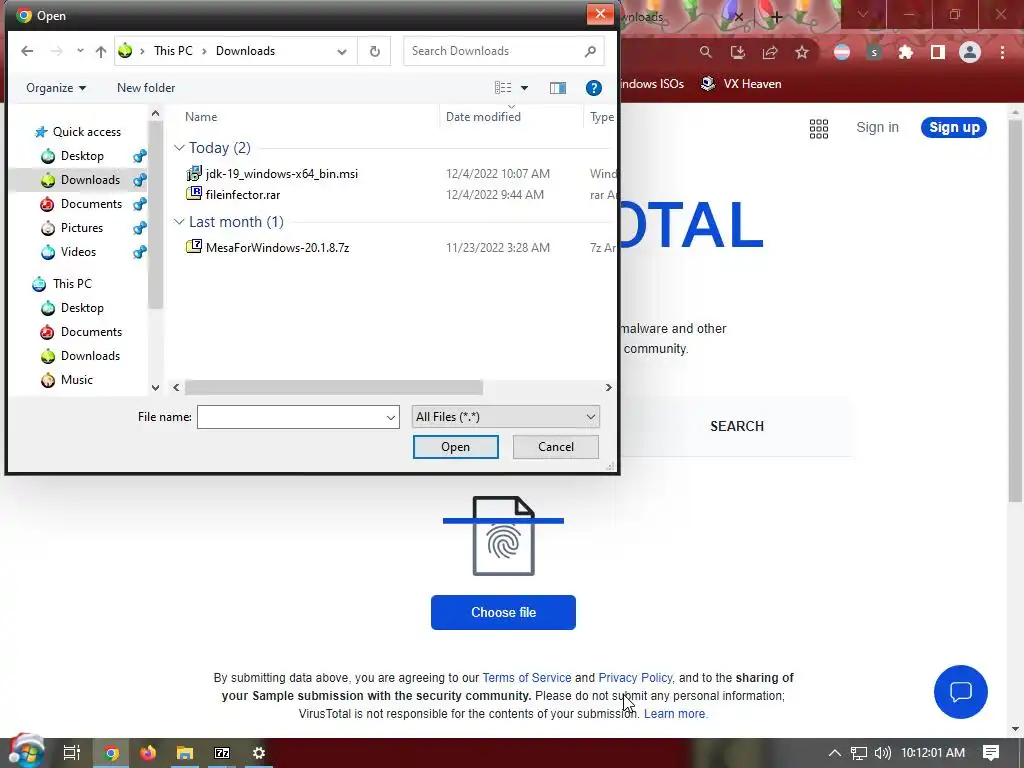Sort by Name column header

[x=201, y=117]
